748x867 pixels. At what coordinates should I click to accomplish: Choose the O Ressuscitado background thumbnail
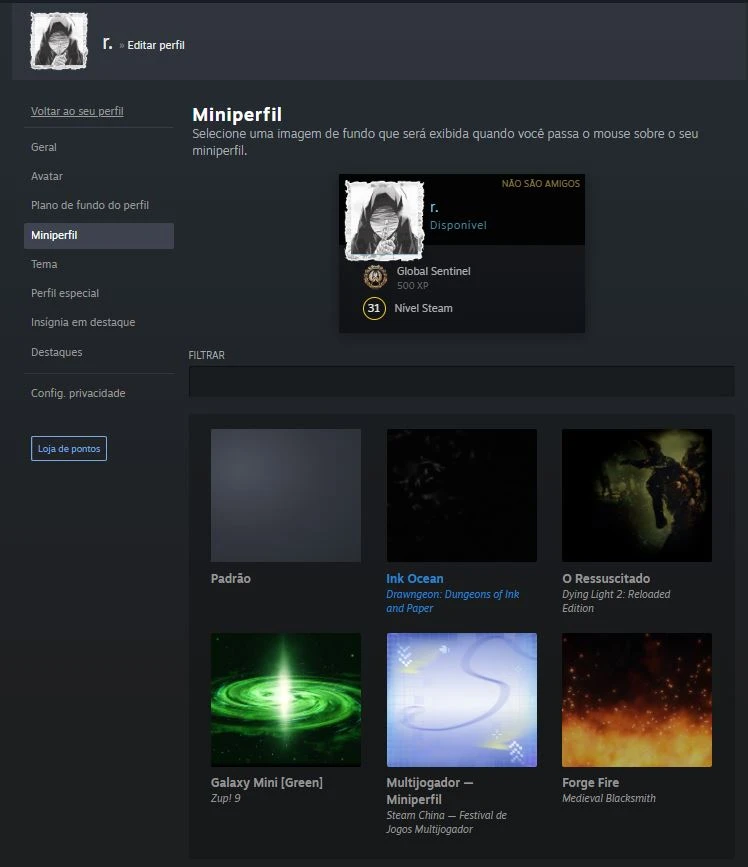[x=636, y=495]
